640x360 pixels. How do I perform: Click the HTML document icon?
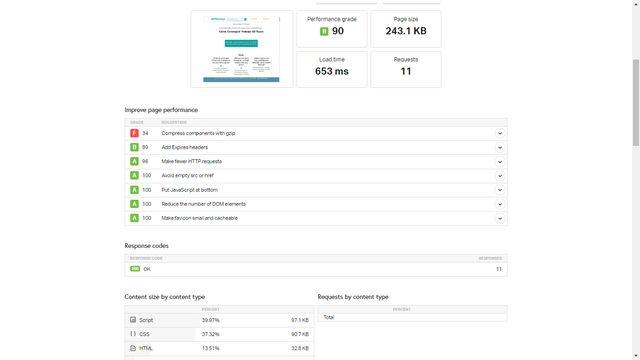click(133, 348)
